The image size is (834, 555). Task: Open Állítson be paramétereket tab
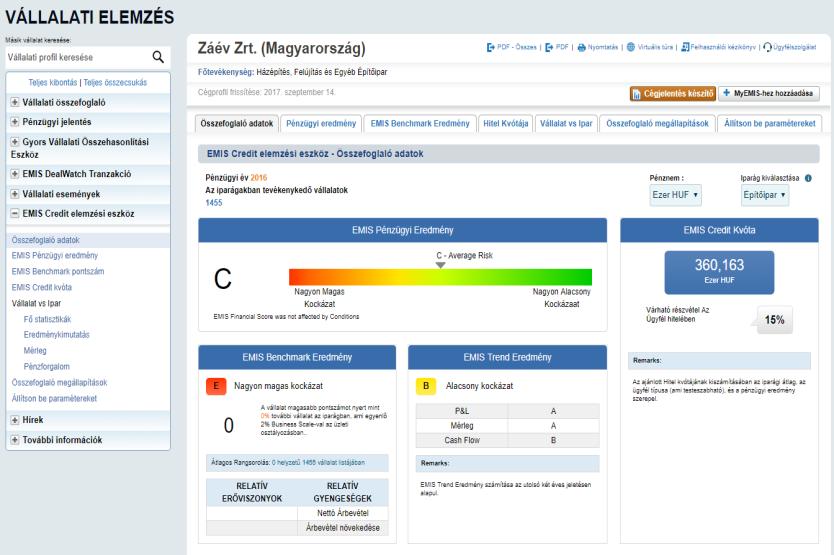click(x=770, y=123)
